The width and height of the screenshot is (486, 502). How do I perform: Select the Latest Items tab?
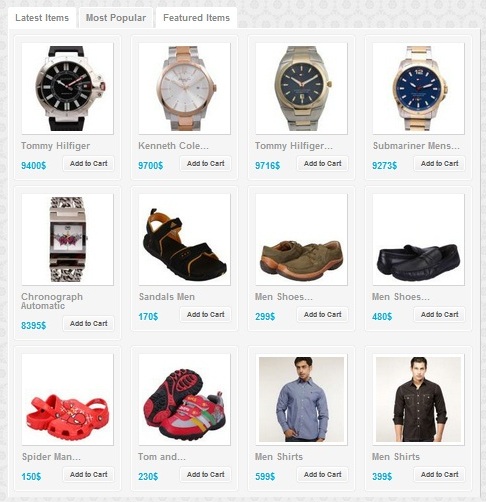click(x=42, y=18)
